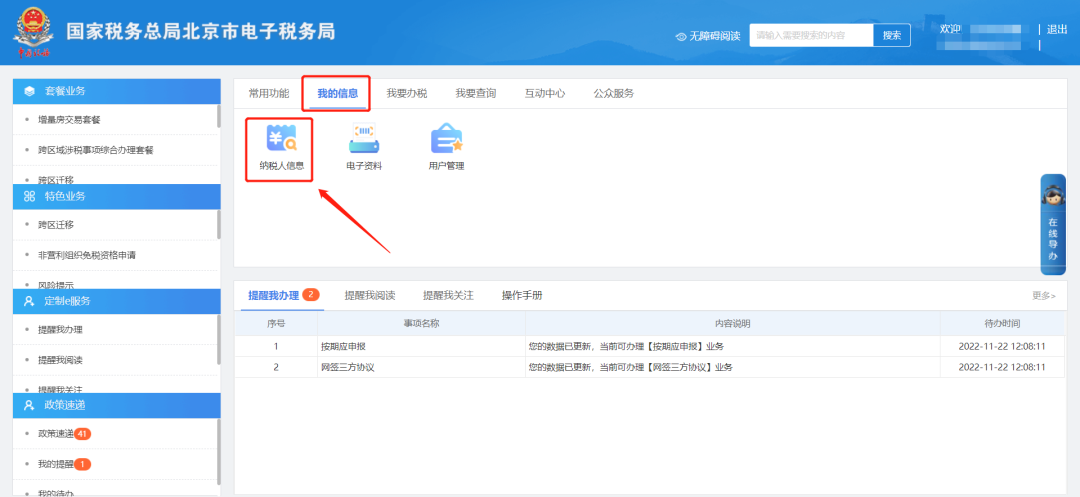Click 网签三方协议 in the table
The width and height of the screenshot is (1080, 497).
(x=348, y=368)
